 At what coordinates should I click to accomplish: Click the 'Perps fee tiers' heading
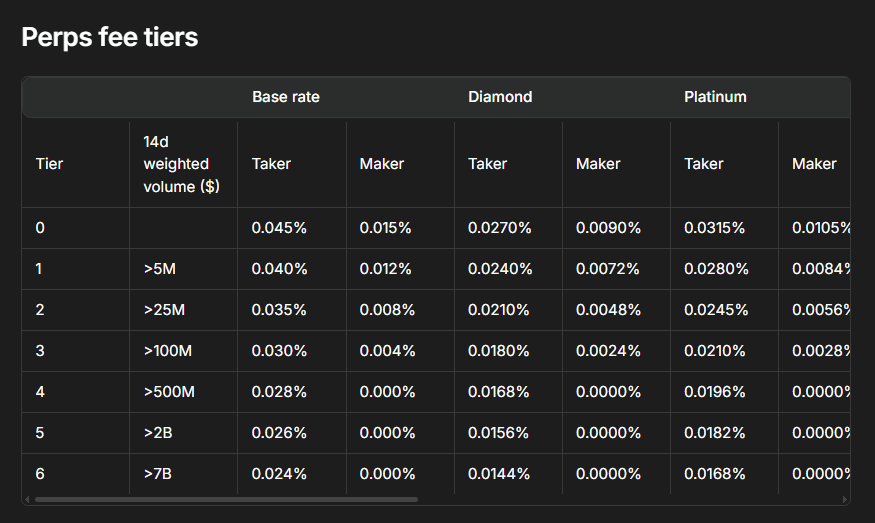[x=110, y=37]
